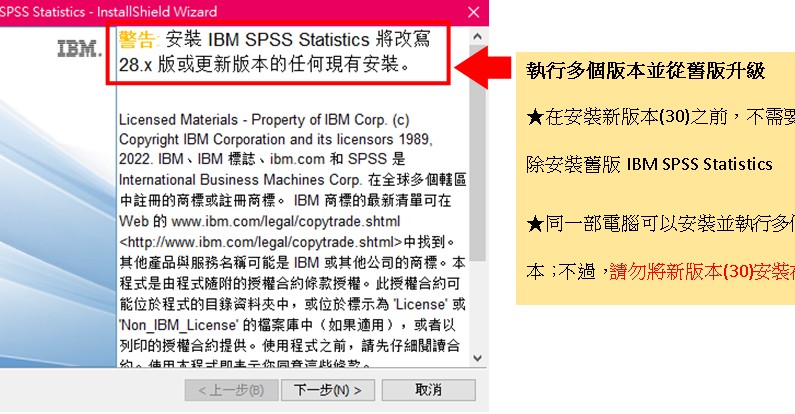Click the 警告 warning text line
795x414 pixels.
click(x=274, y=40)
